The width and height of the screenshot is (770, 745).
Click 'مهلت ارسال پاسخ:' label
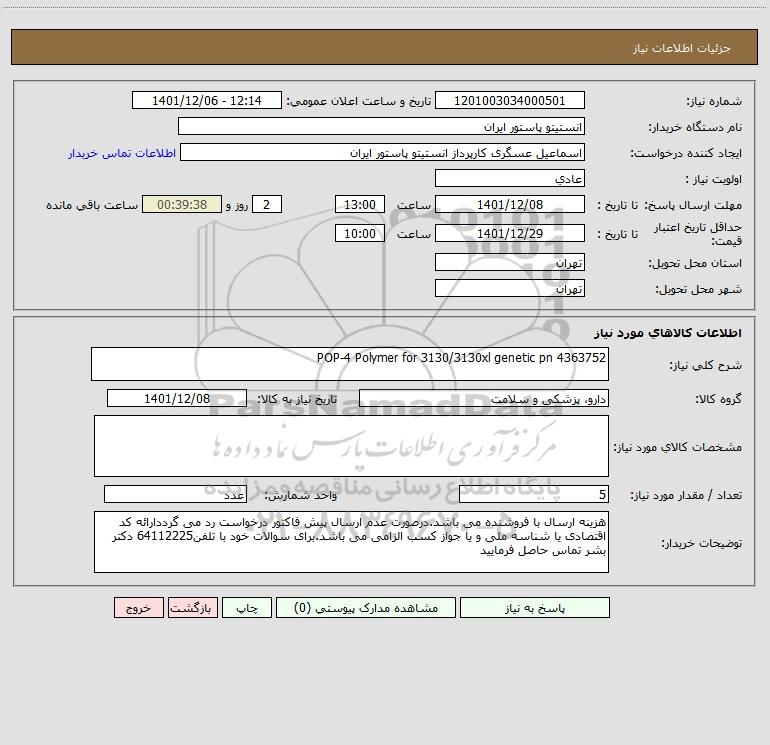tap(693, 205)
